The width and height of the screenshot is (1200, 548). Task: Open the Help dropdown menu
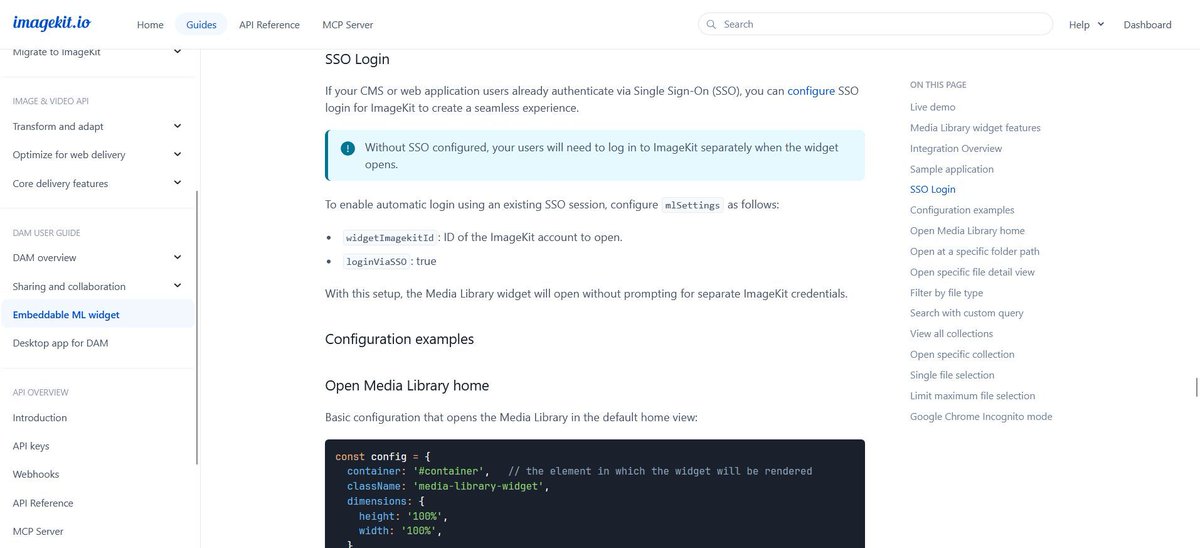[1086, 24]
